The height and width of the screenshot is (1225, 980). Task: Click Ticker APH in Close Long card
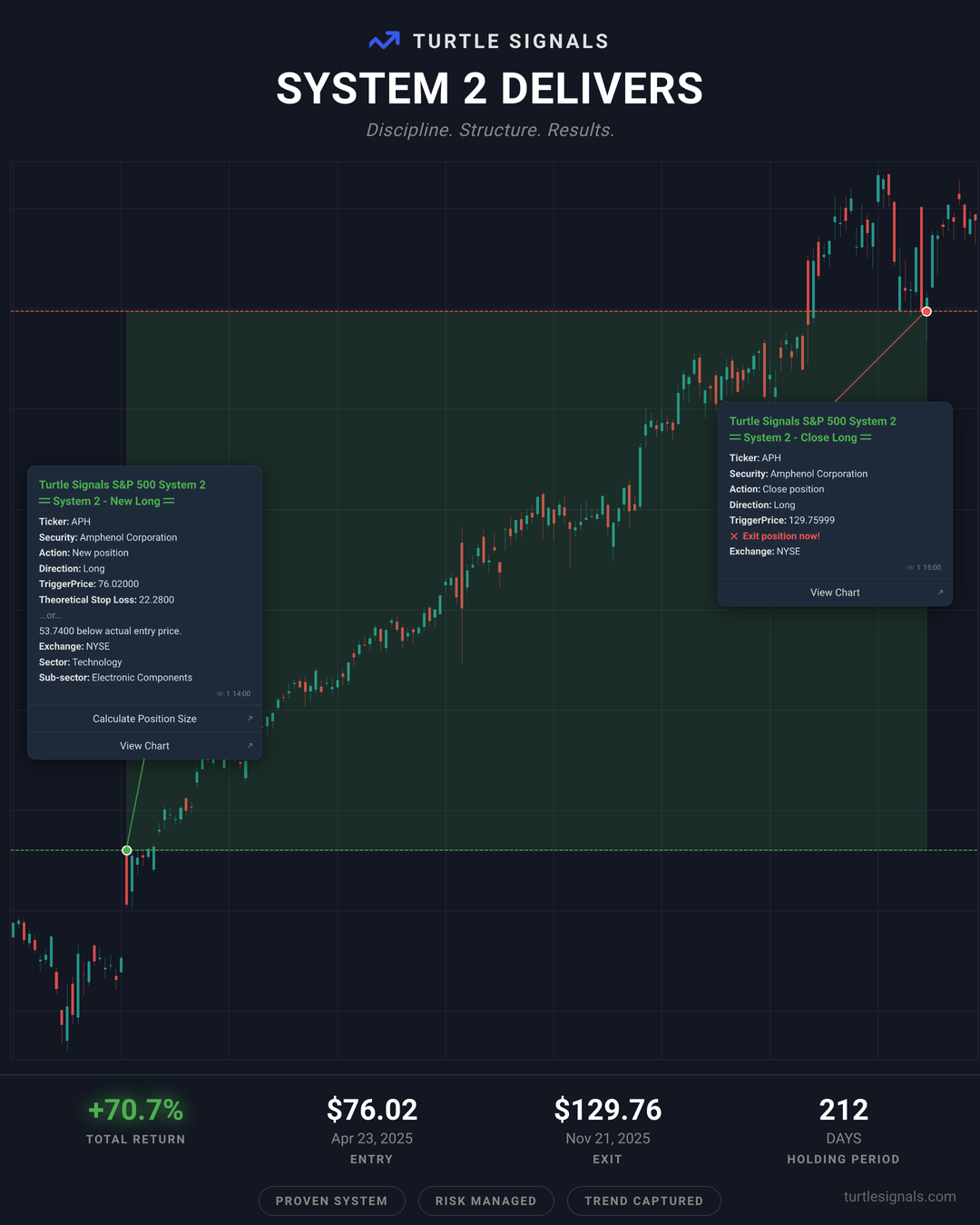click(x=755, y=458)
